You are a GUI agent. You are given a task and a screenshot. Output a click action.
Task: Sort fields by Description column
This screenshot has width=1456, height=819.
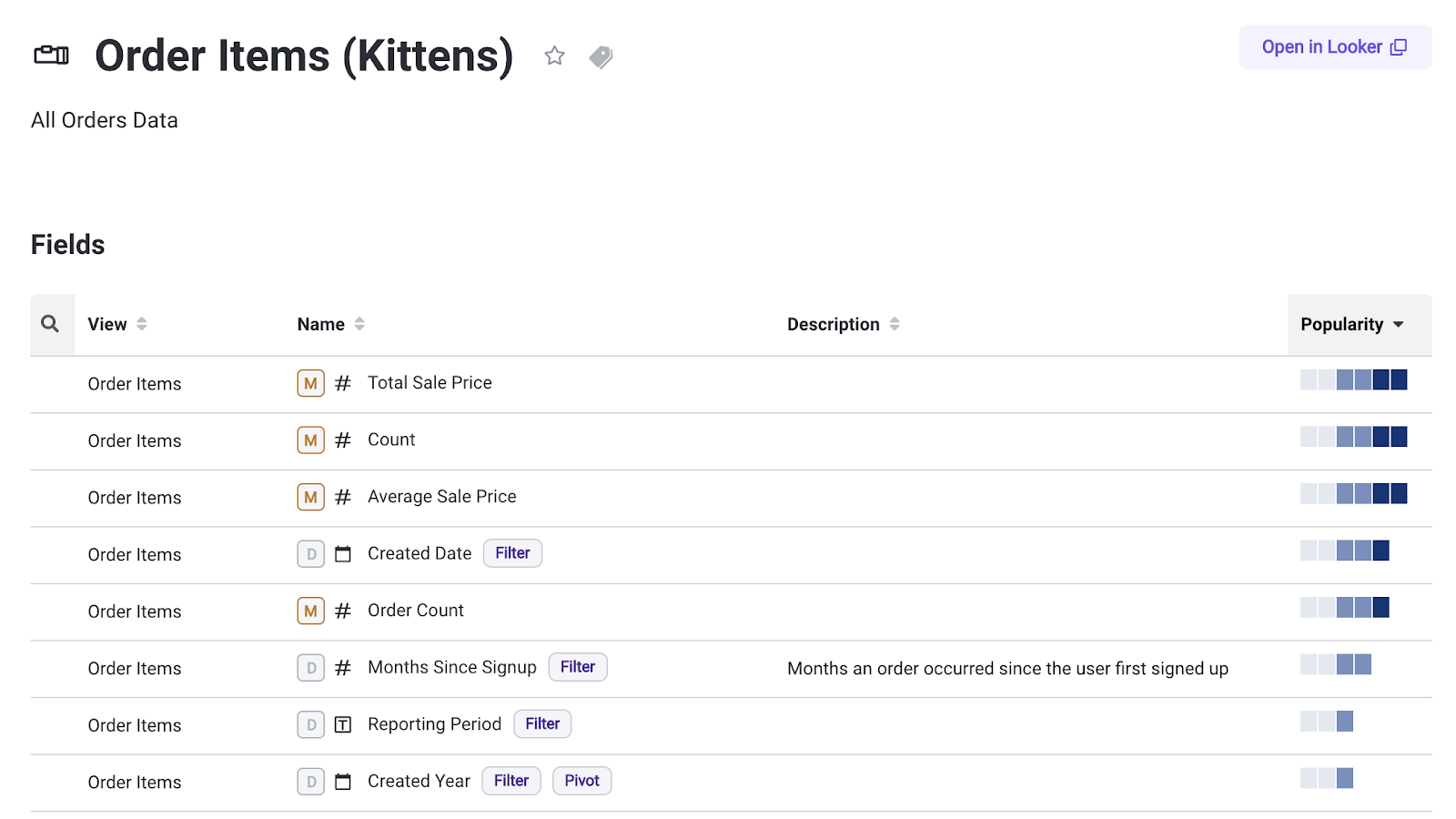[843, 324]
